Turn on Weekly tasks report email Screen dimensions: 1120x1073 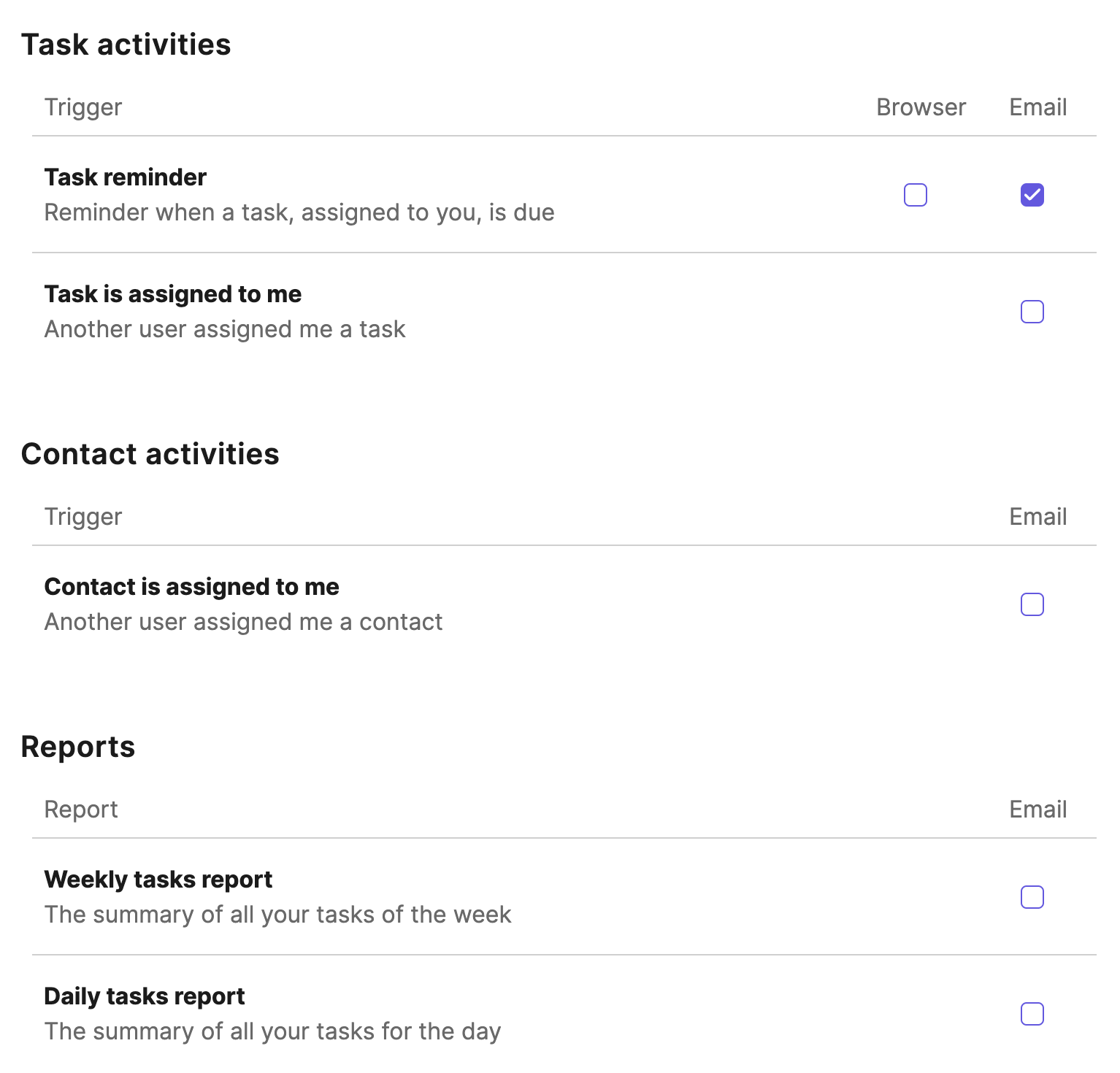[1032, 897]
